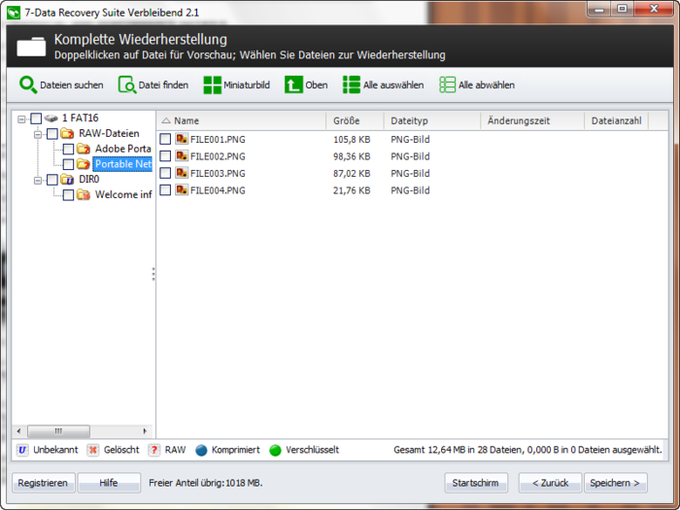Tick the Welcome inf folder checkbox
680x510 pixels.
pos(69,195)
